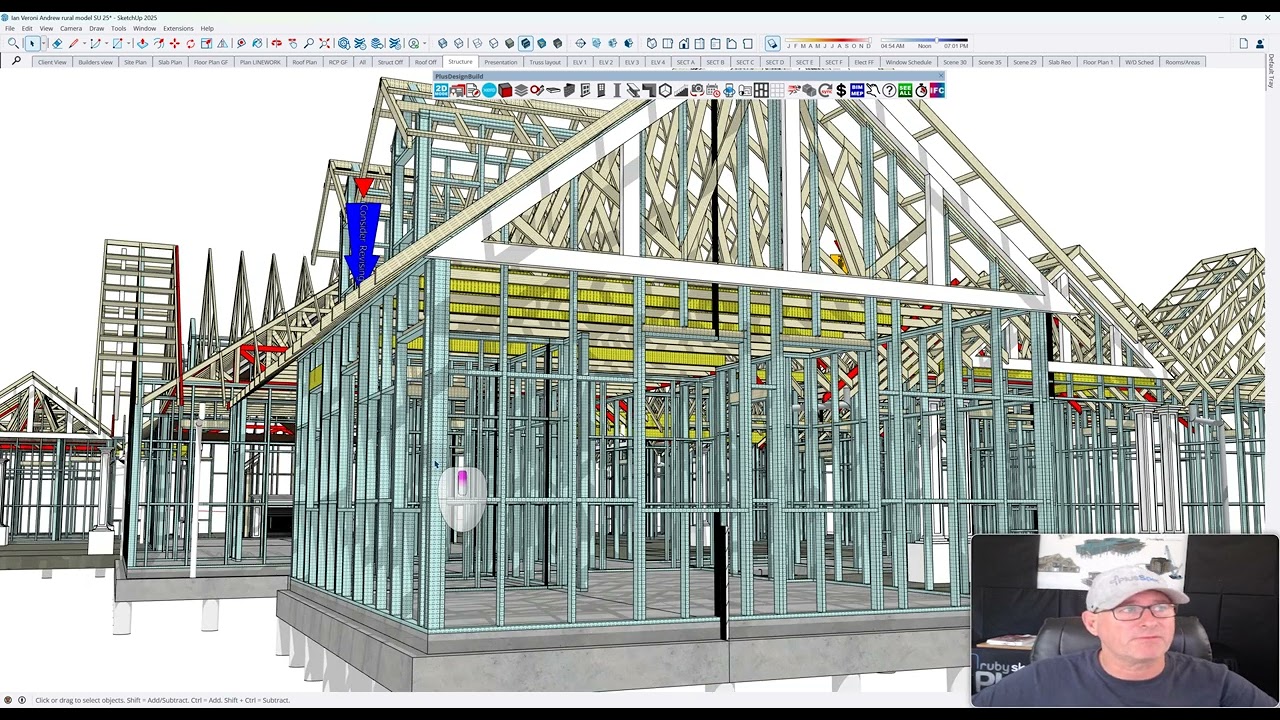Click the Zoom Extents icon
The width and height of the screenshot is (1280, 720).
[x=324, y=43]
